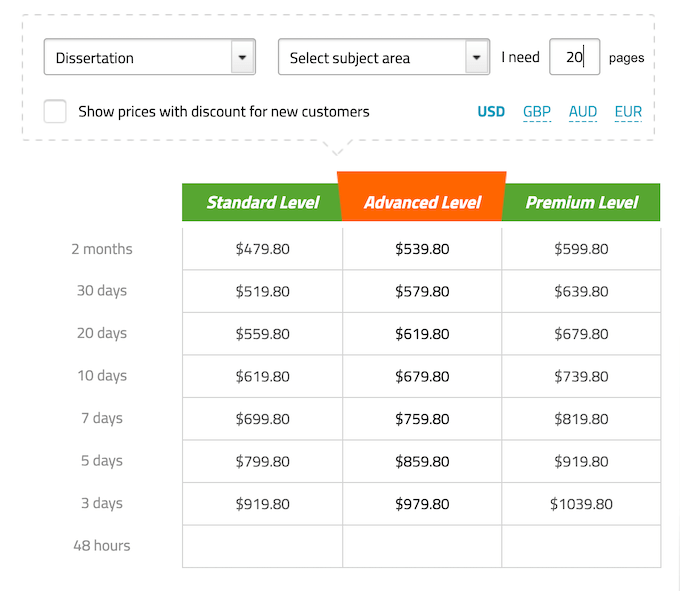
Task: Select $1039.80 Premium price for 3 days
Action: pyautogui.click(x=581, y=504)
